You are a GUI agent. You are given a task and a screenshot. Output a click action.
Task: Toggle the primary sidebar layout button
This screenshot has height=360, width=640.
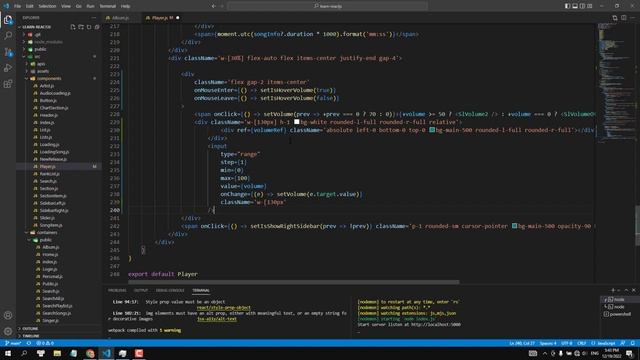[x=567, y=6]
